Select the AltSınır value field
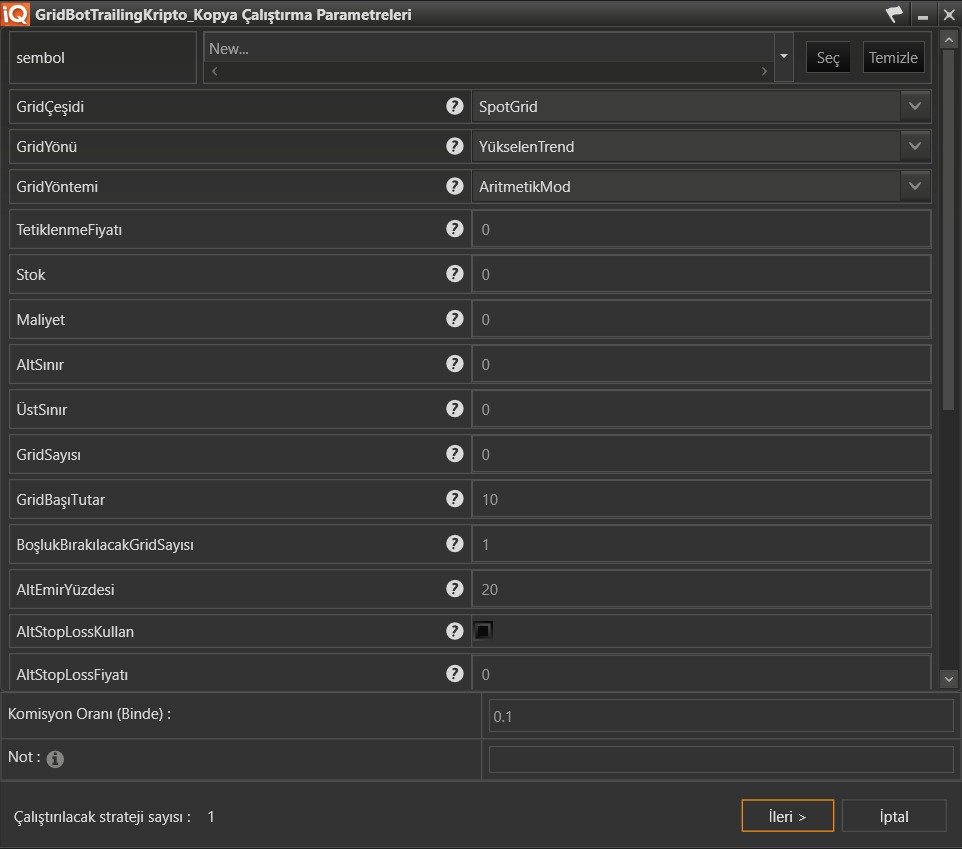 pos(701,364)
